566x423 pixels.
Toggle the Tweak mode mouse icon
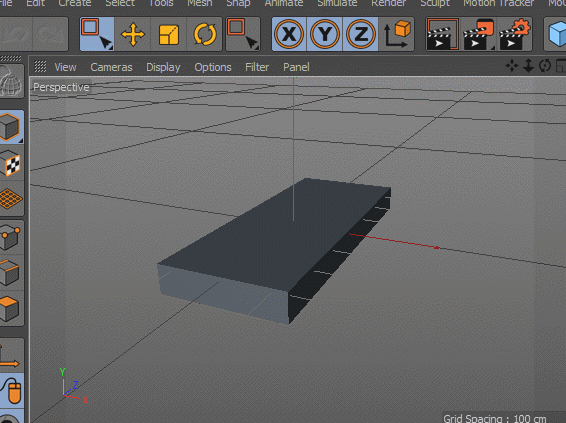pos(11,391)
